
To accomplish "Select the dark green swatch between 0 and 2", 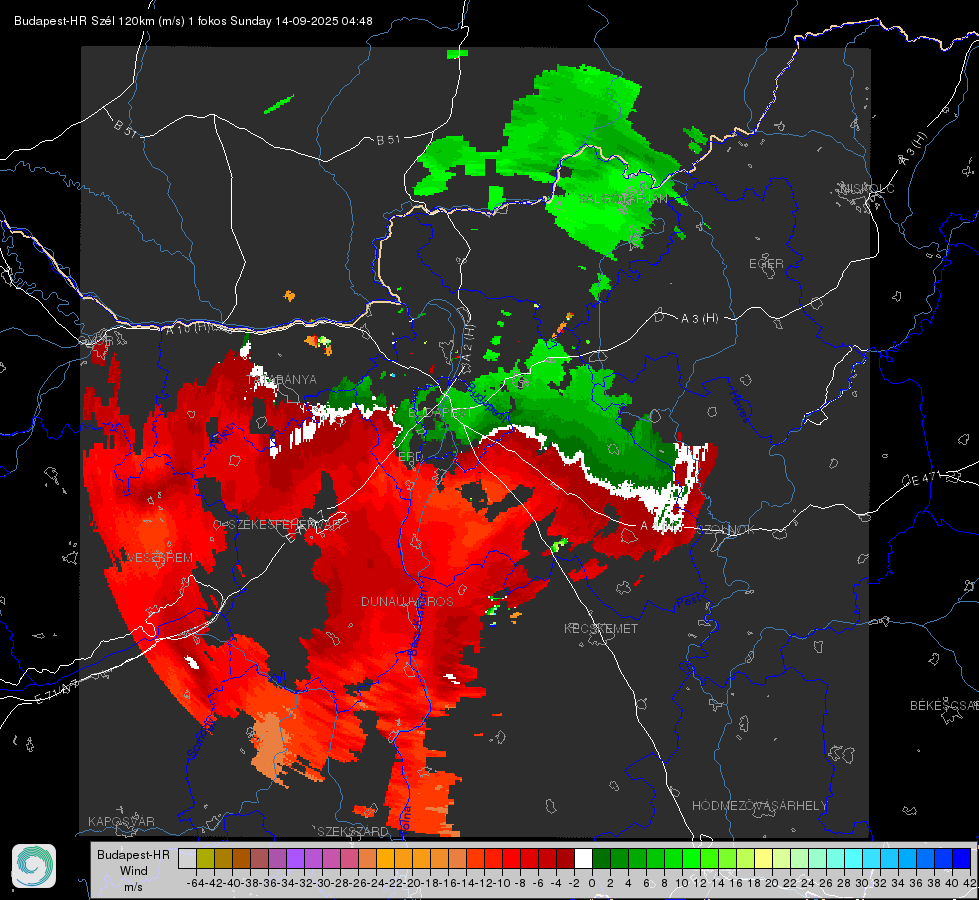I will point(601,858).
